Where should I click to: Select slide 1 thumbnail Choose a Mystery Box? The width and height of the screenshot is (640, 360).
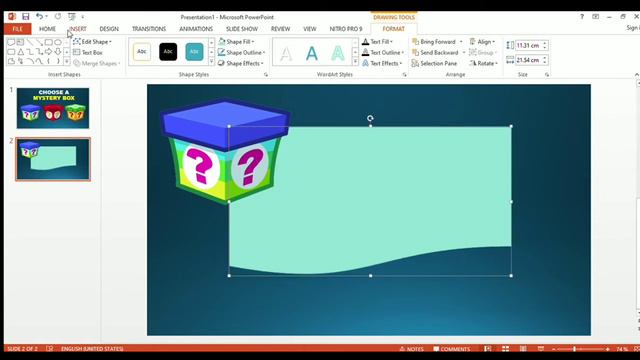pyautogui.click(x=53, y=108)
